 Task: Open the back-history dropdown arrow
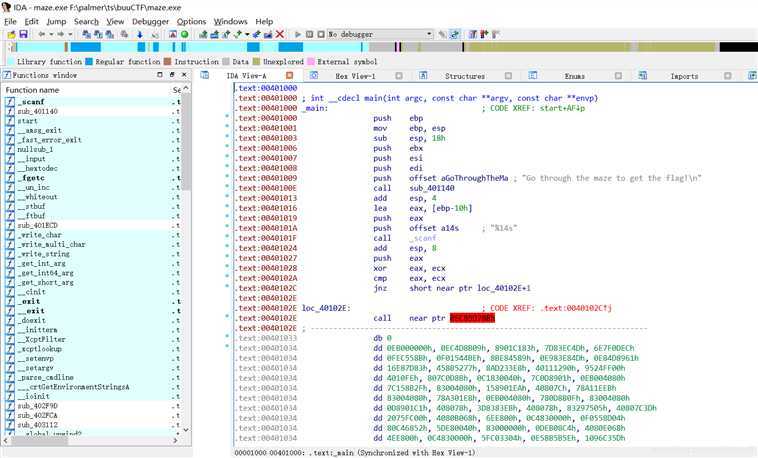[51, 34]
